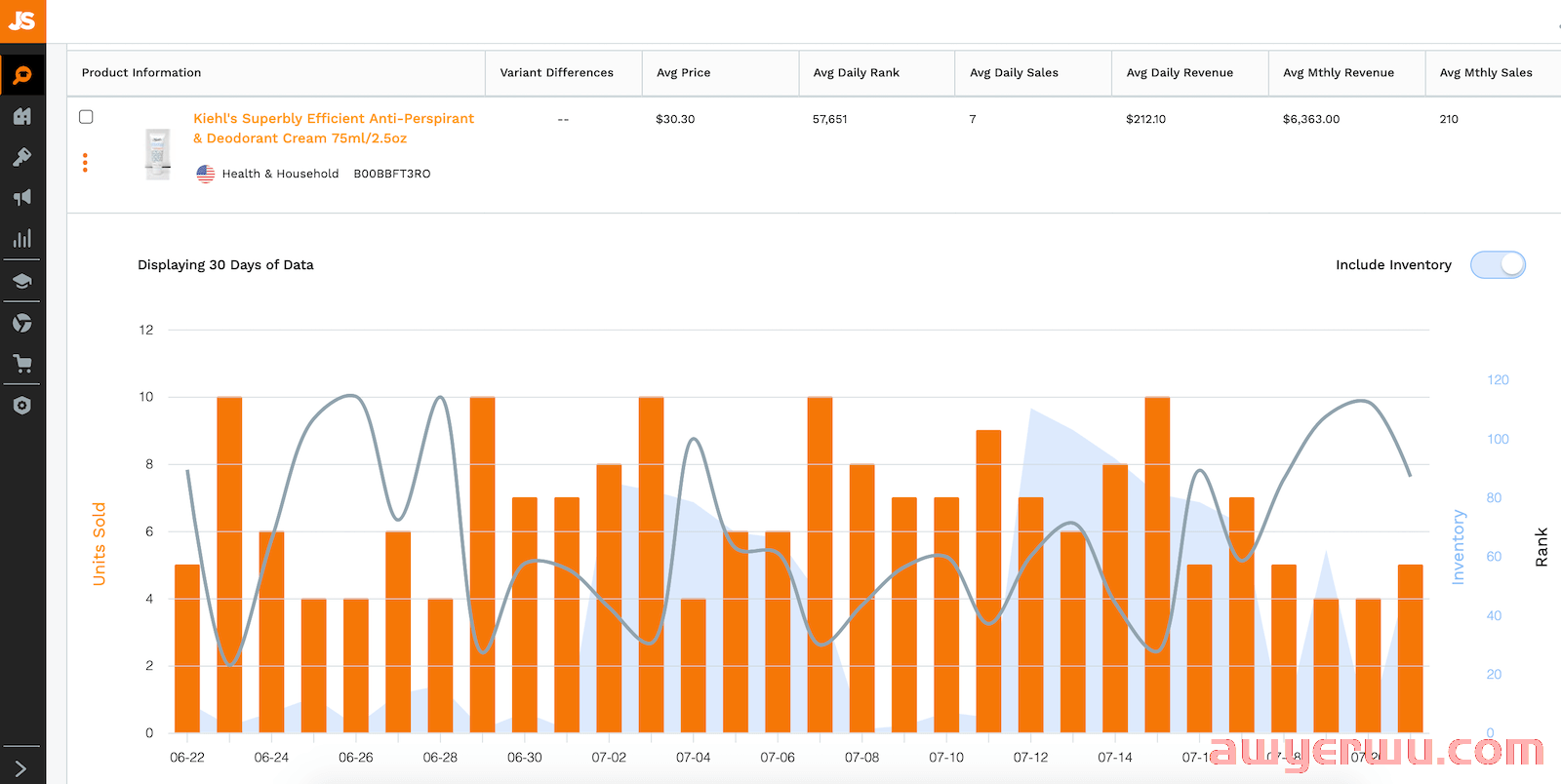1561x784 pixels.
Task: Click the Inventory axis label
Action: tap(1459, 547)
